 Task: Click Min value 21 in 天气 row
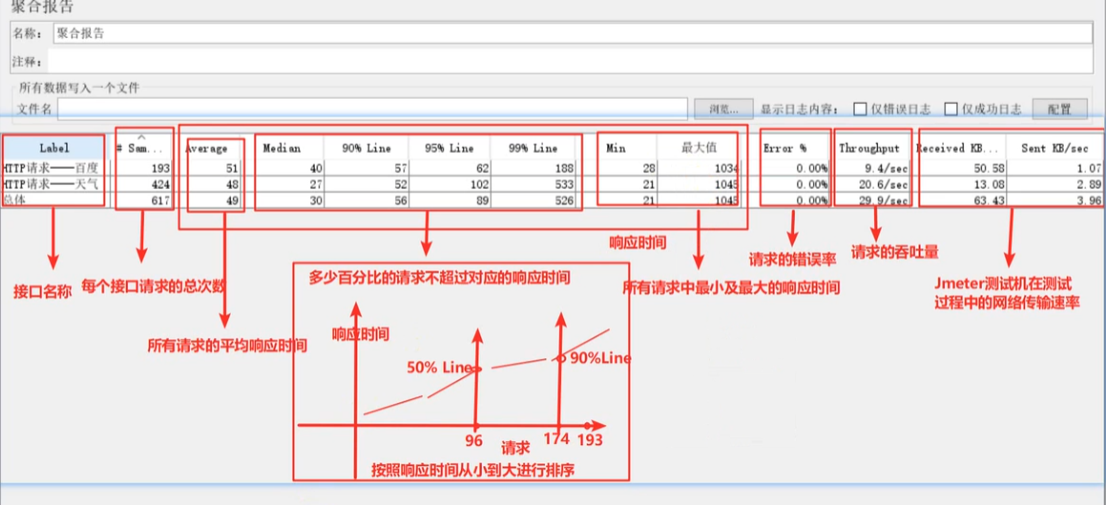point(649,185)
